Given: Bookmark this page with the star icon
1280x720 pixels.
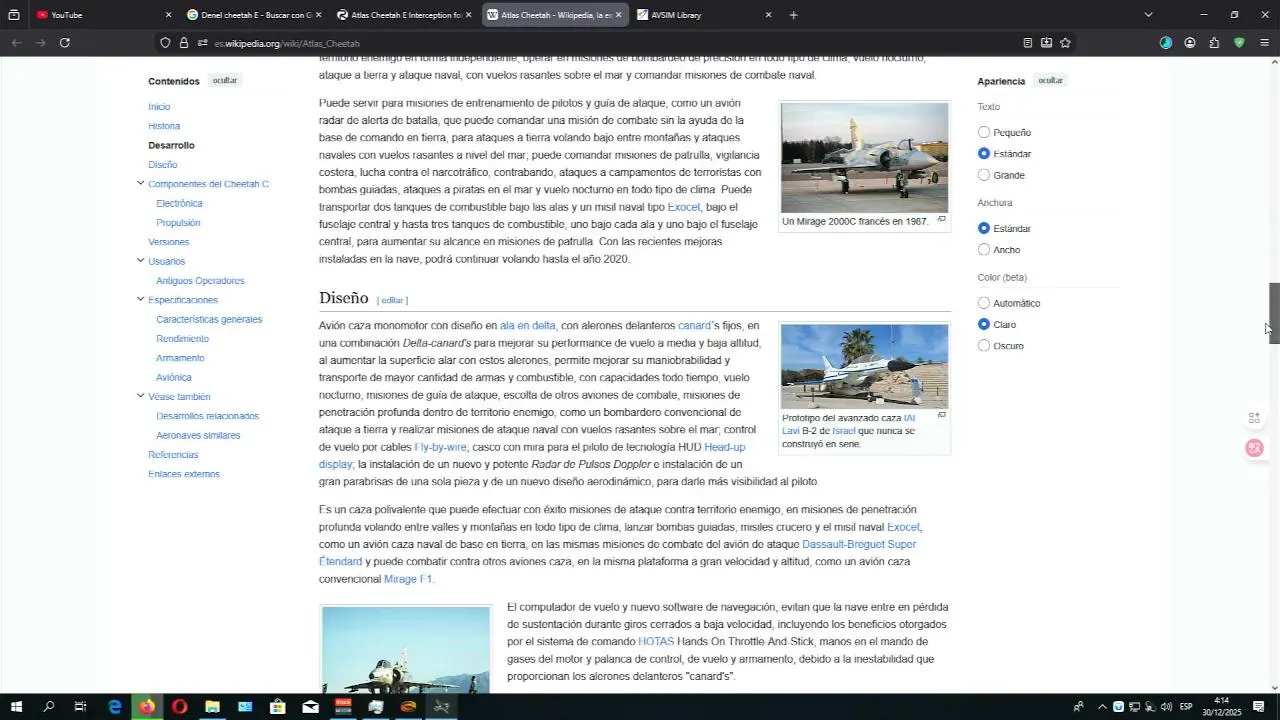Looking at the screenshot, I should (x=1065, y=43).
